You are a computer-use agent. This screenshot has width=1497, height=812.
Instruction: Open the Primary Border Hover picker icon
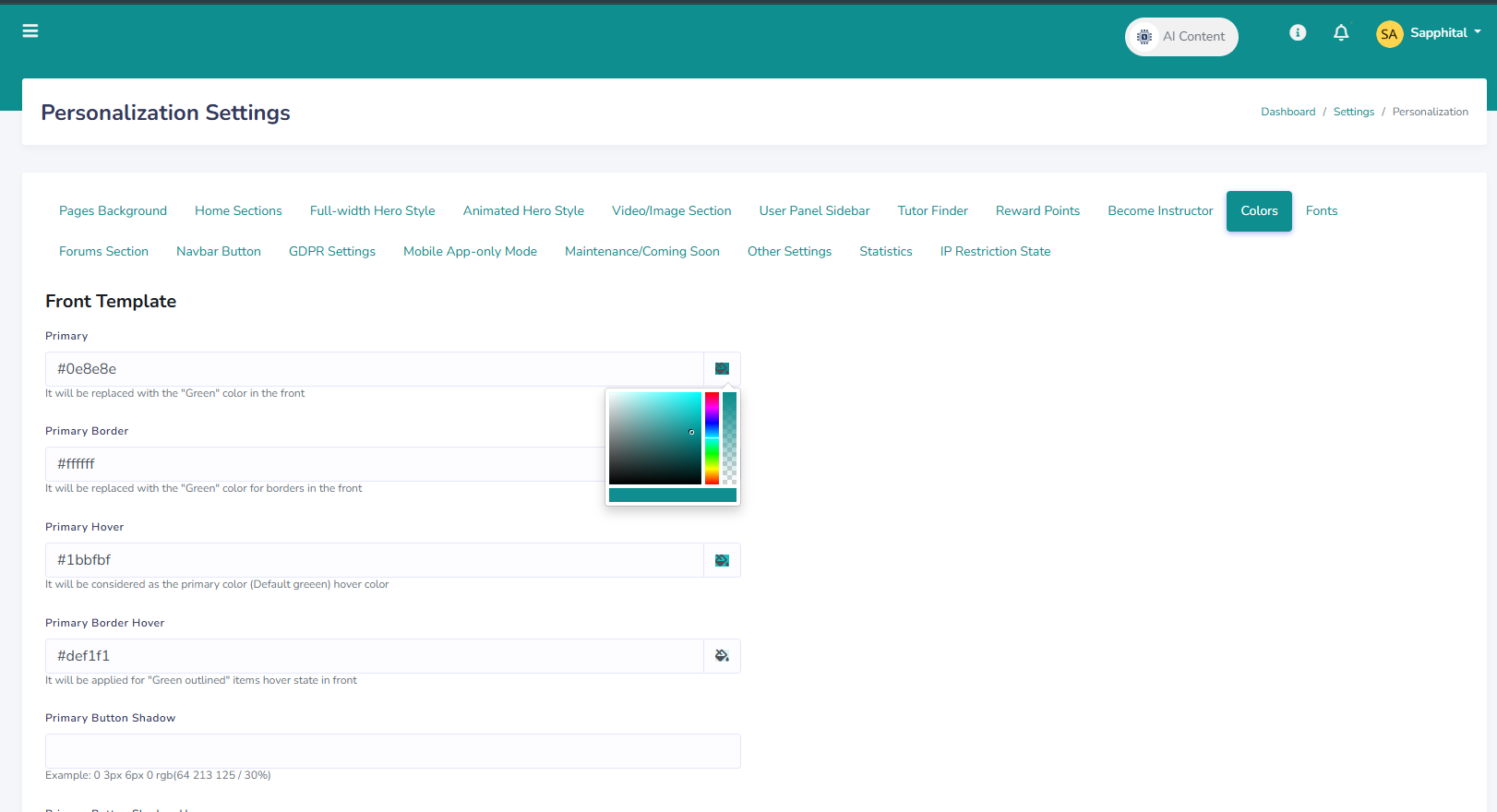pos(722,656)
